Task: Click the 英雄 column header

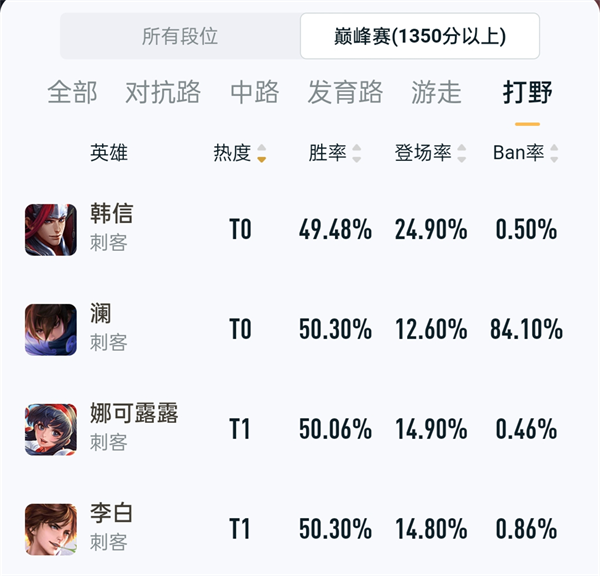Action: [109, 153]
